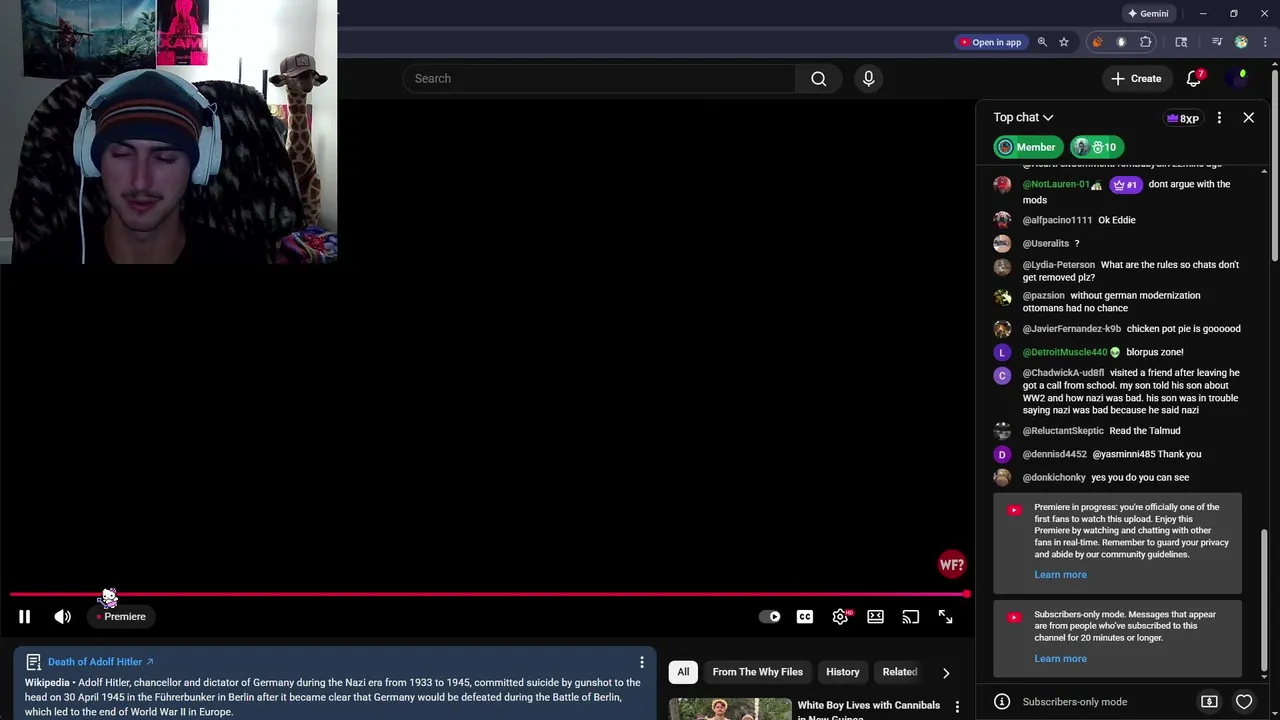This screenshot has width=1280, height=720.
Task: Open live chat more options menu
Action: click(x=1219, y=118)
